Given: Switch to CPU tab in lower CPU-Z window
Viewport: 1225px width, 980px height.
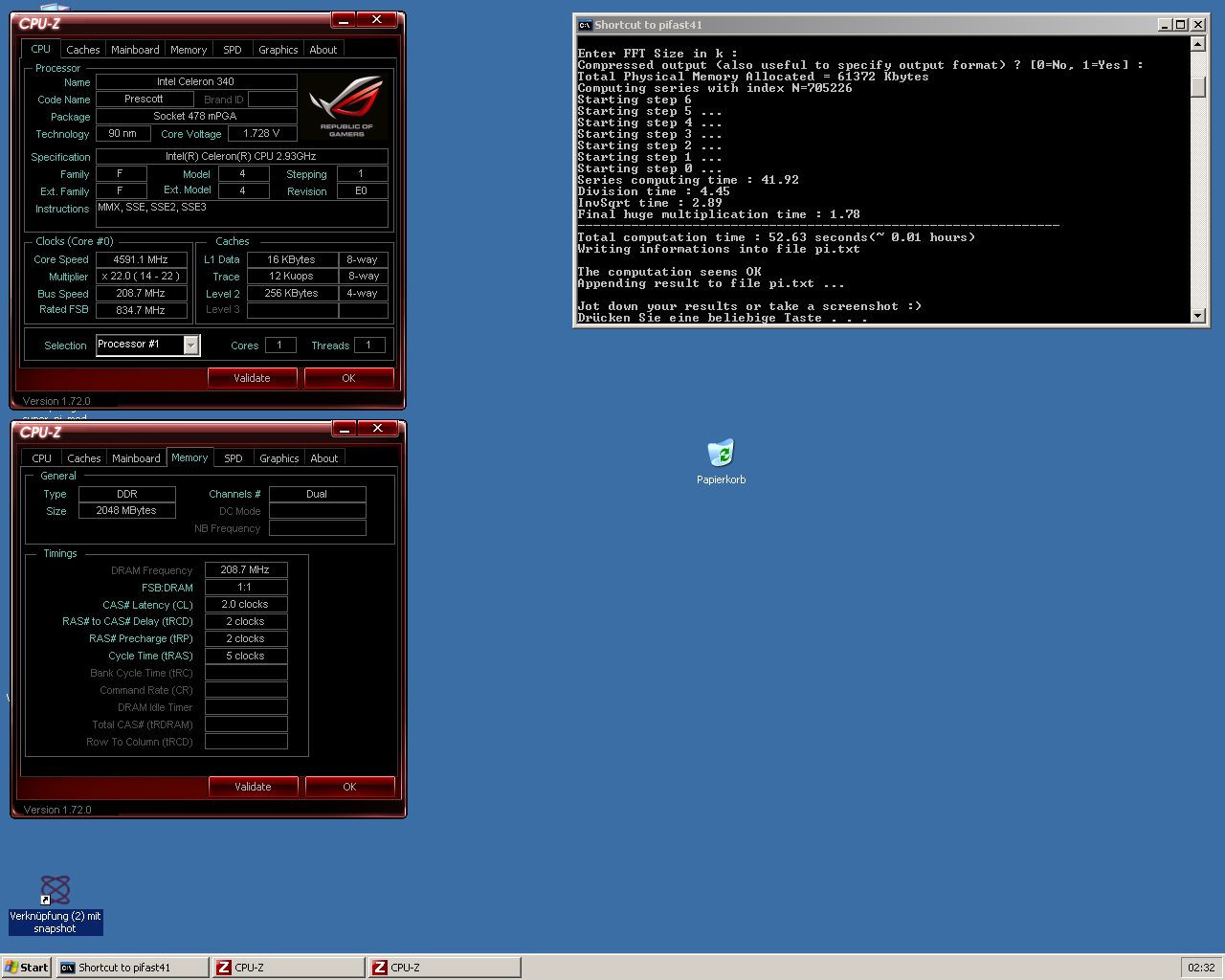Looking at the screenshot, I should click(42, 458).
